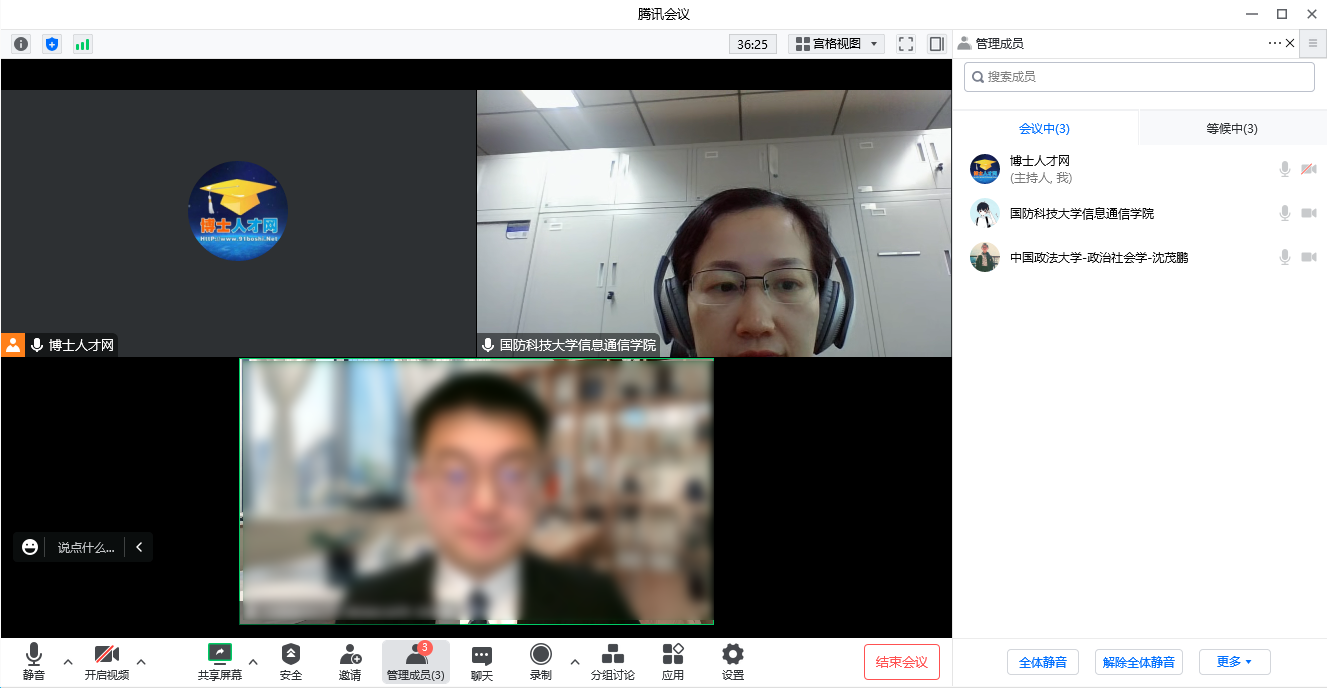
Task: Click the 说点什么 chat input box
Action: [86, 547]
